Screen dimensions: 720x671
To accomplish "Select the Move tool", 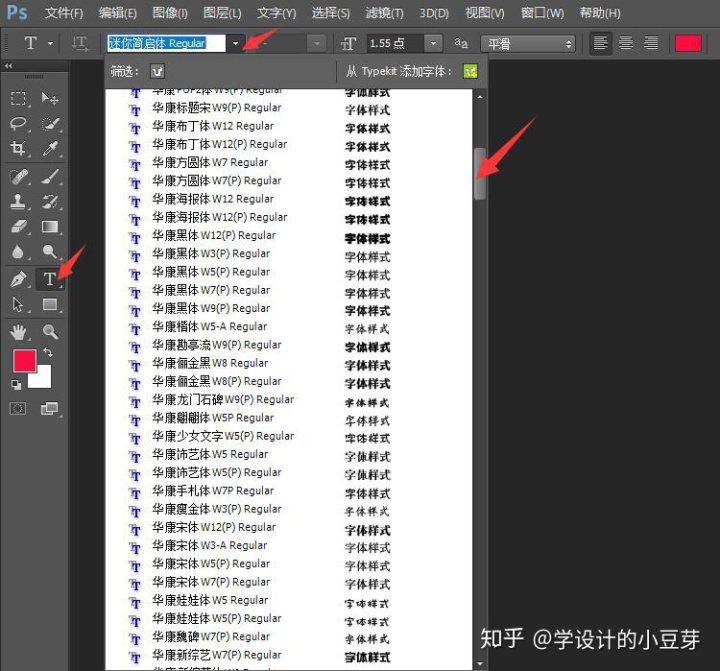I will point(50,99).
